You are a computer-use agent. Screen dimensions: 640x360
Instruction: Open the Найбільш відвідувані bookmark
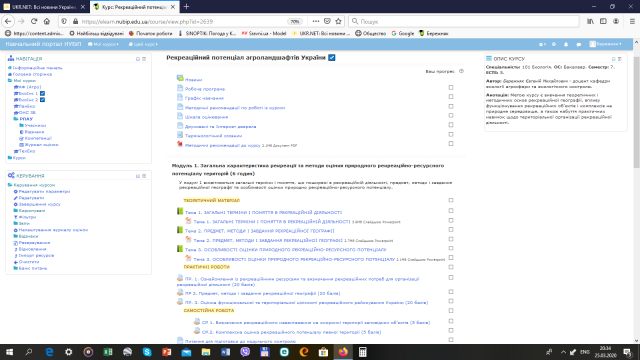tap(96, 33)
